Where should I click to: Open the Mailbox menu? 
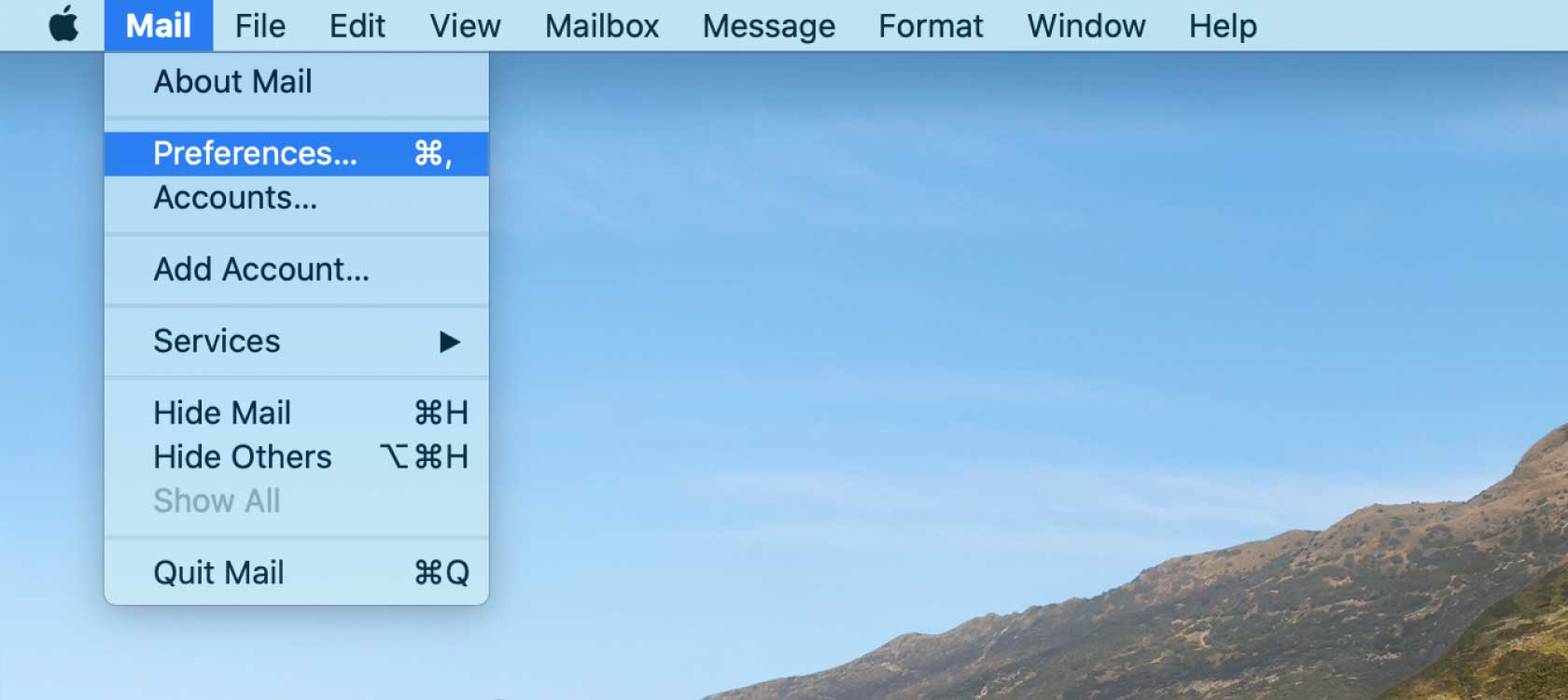point(602,25)
